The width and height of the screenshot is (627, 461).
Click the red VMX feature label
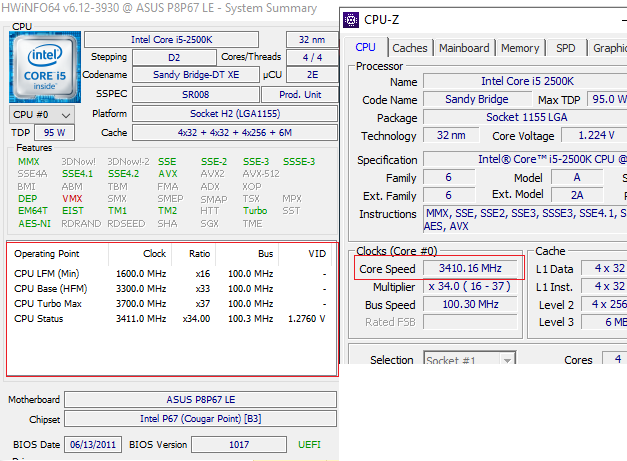72,199
